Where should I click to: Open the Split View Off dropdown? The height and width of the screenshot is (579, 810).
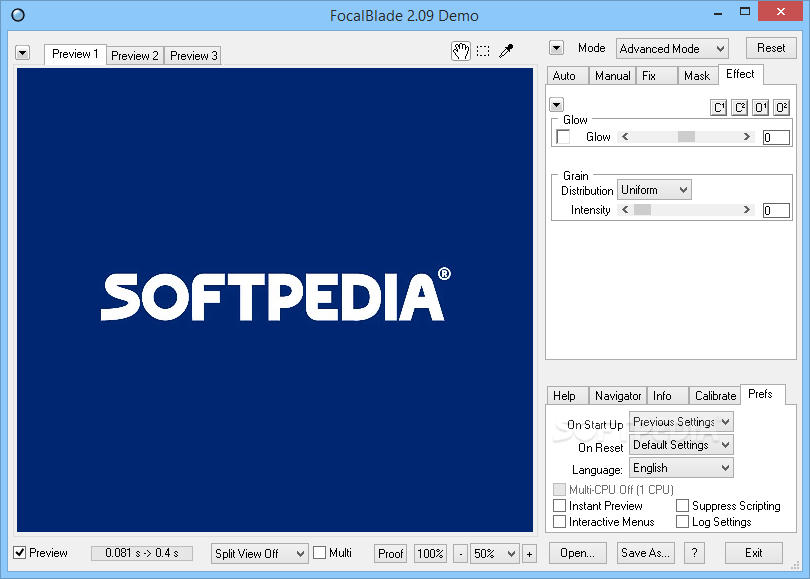[259, 554]
